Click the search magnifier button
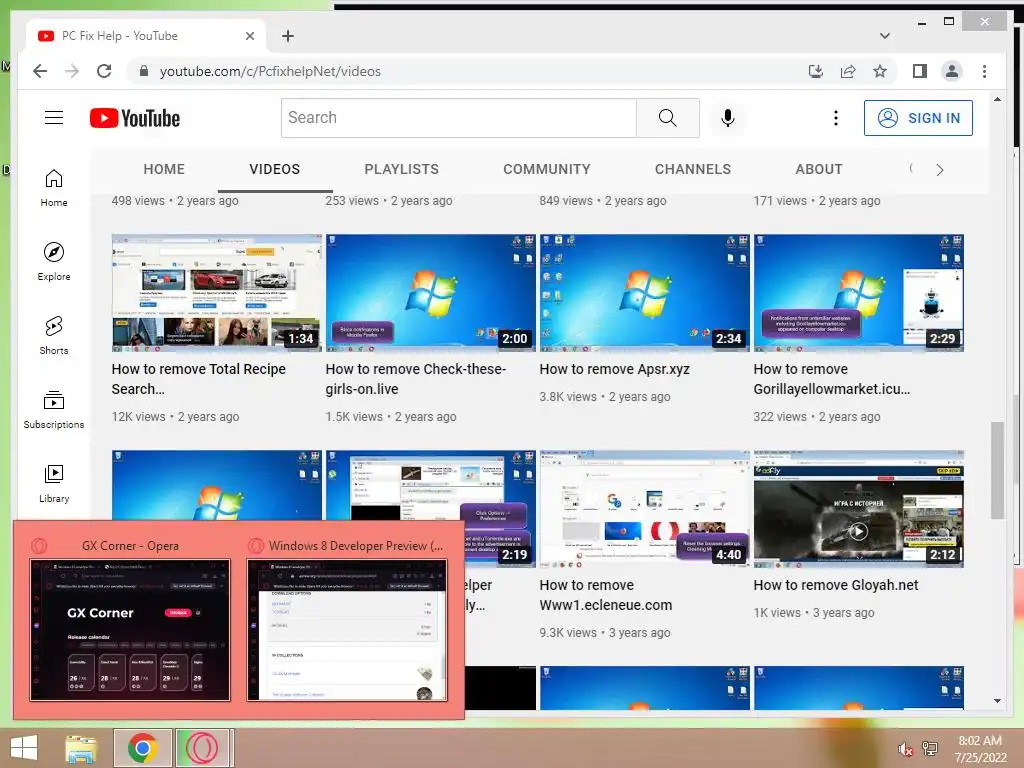 coord(667,118)
